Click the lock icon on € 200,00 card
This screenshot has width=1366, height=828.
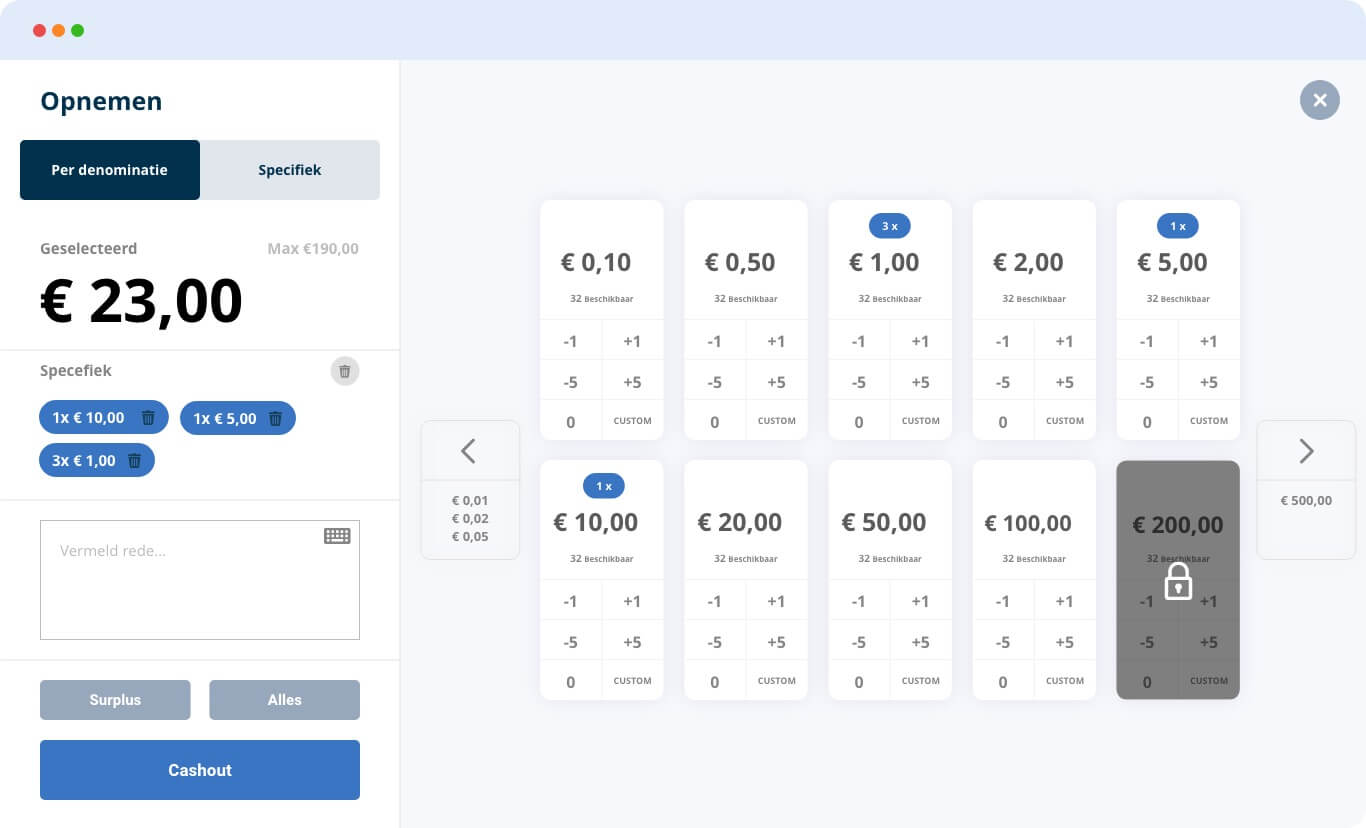pos(1178,581)
